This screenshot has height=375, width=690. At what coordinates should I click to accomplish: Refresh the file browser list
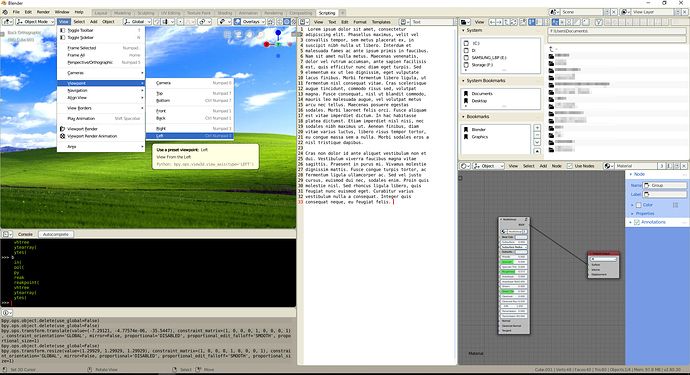513,22
